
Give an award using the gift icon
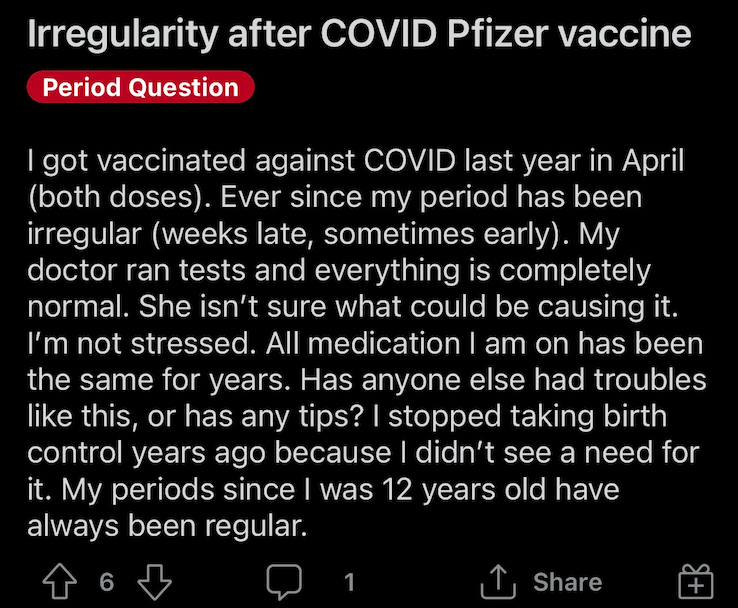pos(696,582)
